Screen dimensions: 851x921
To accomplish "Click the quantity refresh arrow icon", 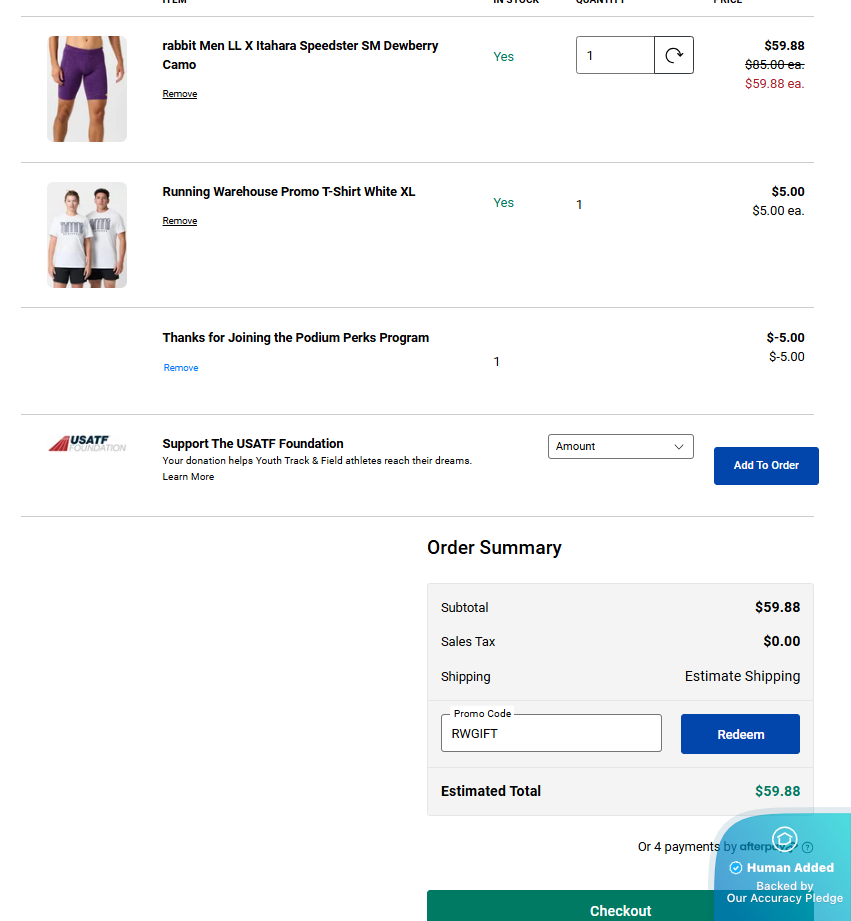I will pos(674,56).
